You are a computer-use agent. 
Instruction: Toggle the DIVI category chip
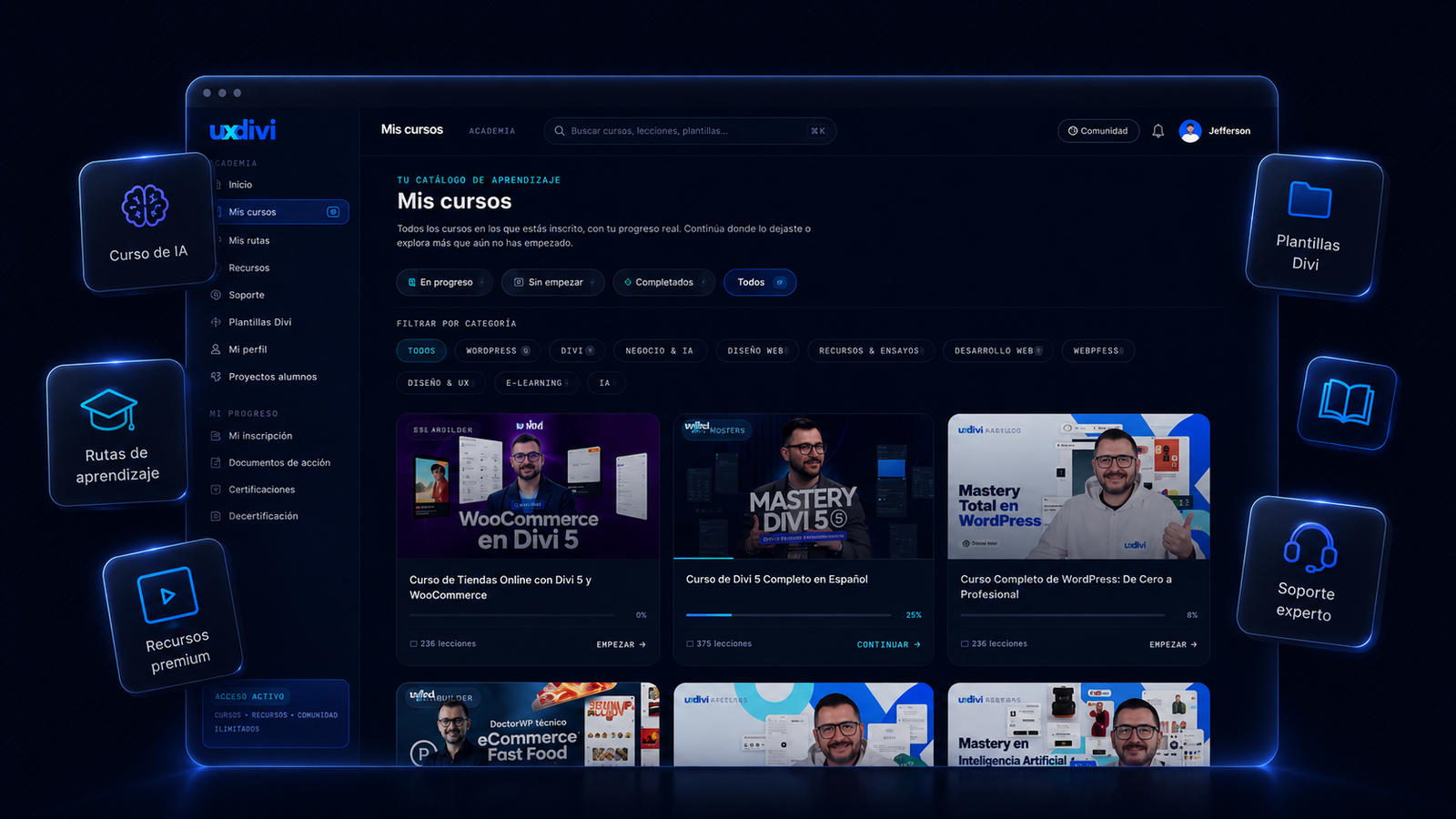[x=577, y=350]
